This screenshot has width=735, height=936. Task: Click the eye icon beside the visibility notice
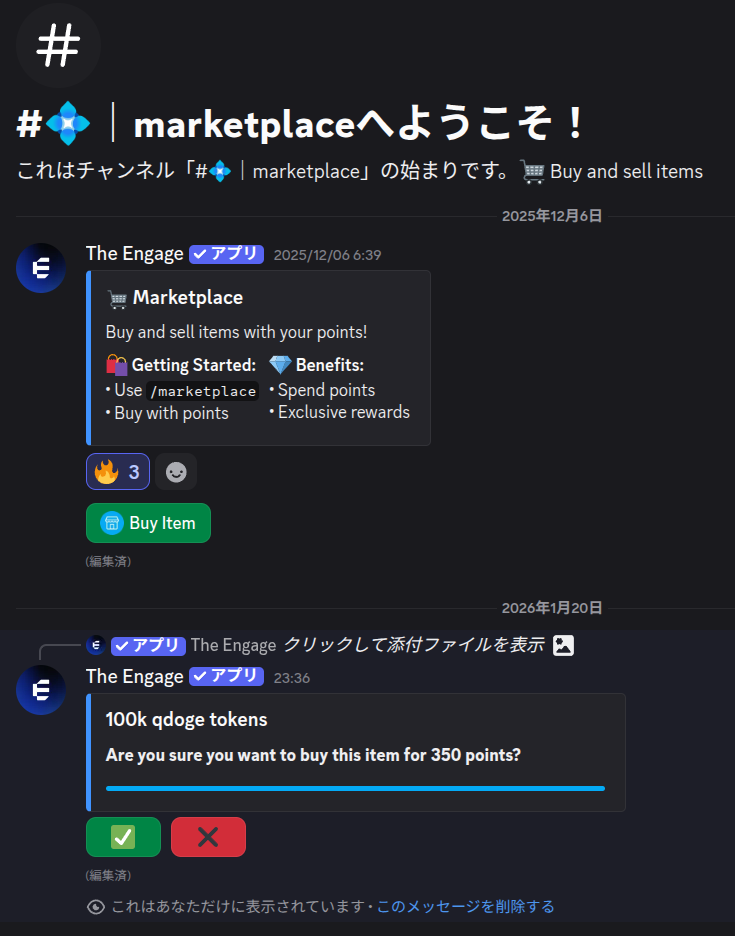tap(96, 907)
